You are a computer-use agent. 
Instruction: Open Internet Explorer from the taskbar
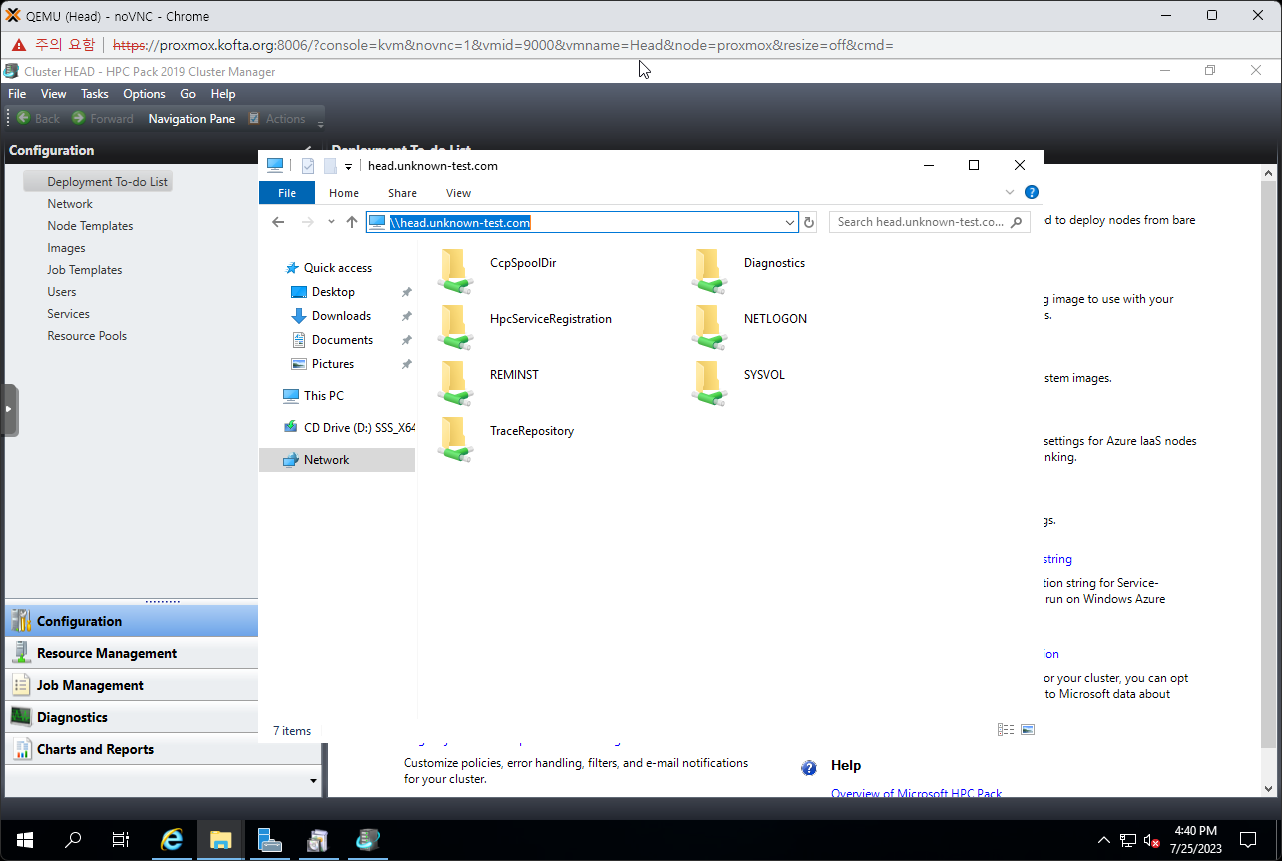click(172, 840)
